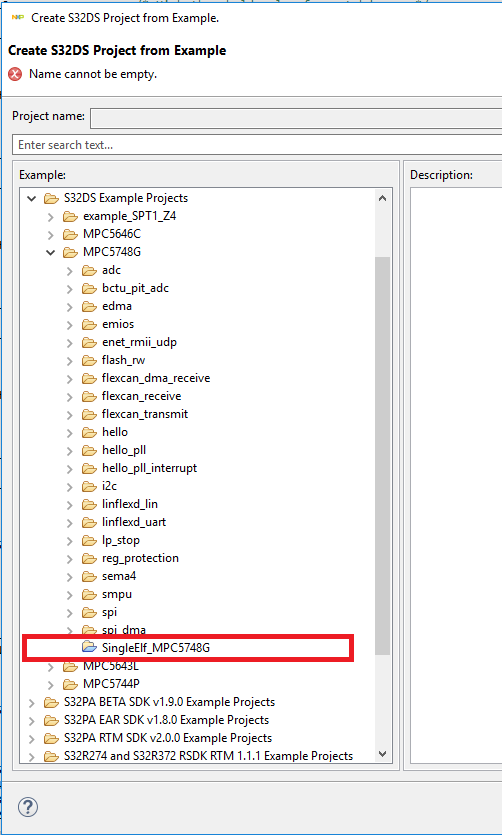Viewport: 502px width, 835px height.
Task: Click the emios folder icon
Action: (x=89, y=324)
